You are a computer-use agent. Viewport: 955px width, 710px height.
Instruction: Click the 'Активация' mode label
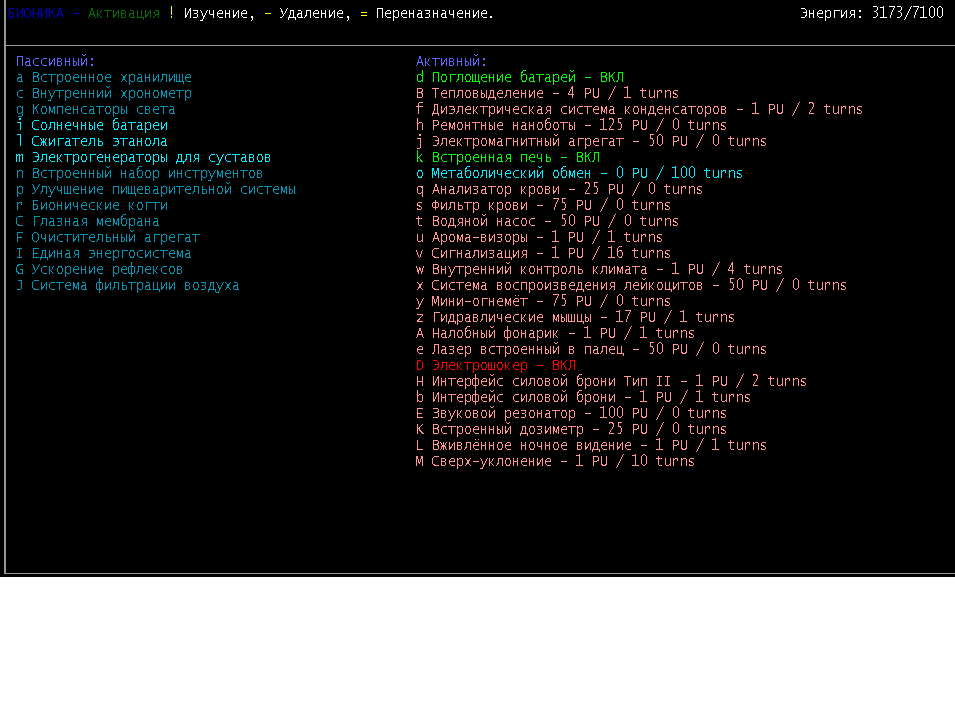[124, 13]
